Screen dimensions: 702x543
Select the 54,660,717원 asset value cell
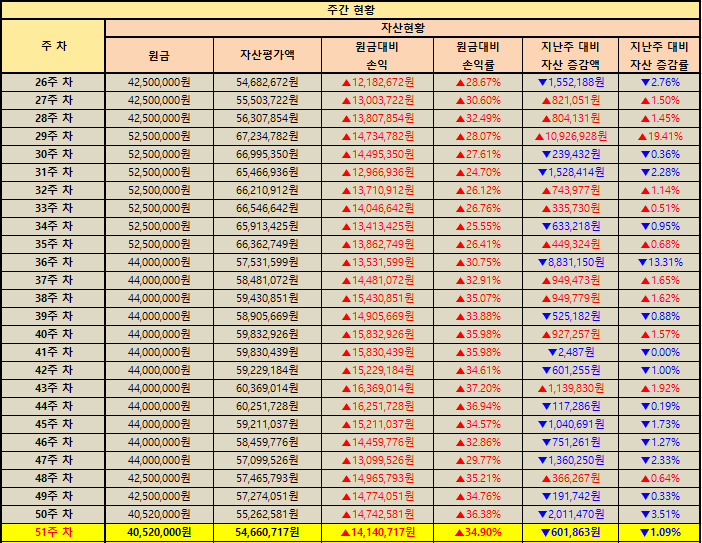tap(268, 532)
